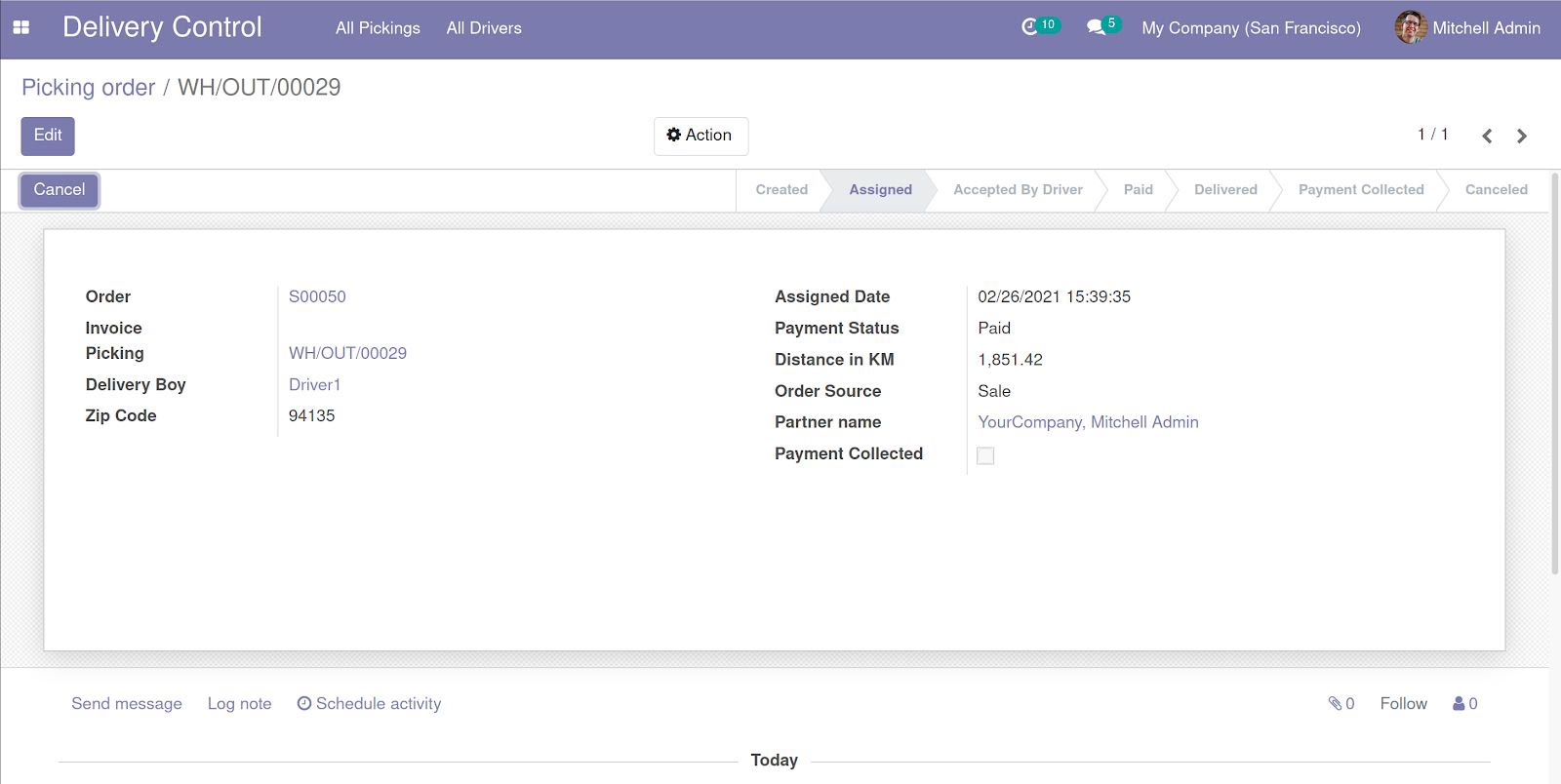
Task: Click Schedule activity in chatter
Action: (x=369, y=704)
